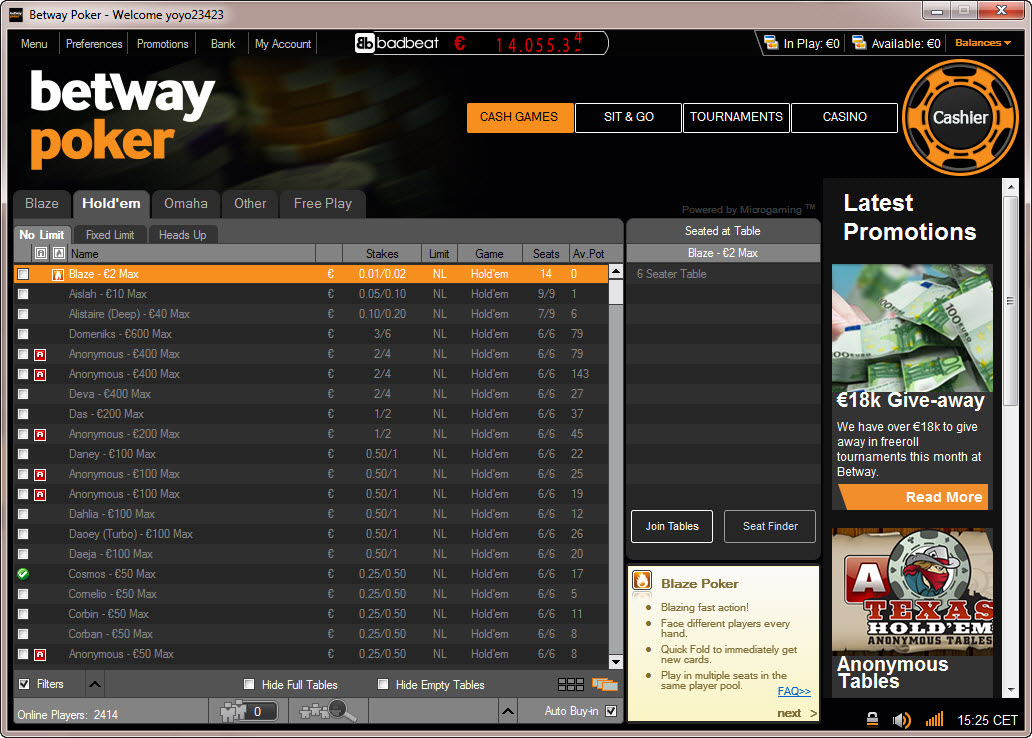Open the TOURNAMENTS section
The width and height of the screenshot is (1032, 738).
coord(736,117)
